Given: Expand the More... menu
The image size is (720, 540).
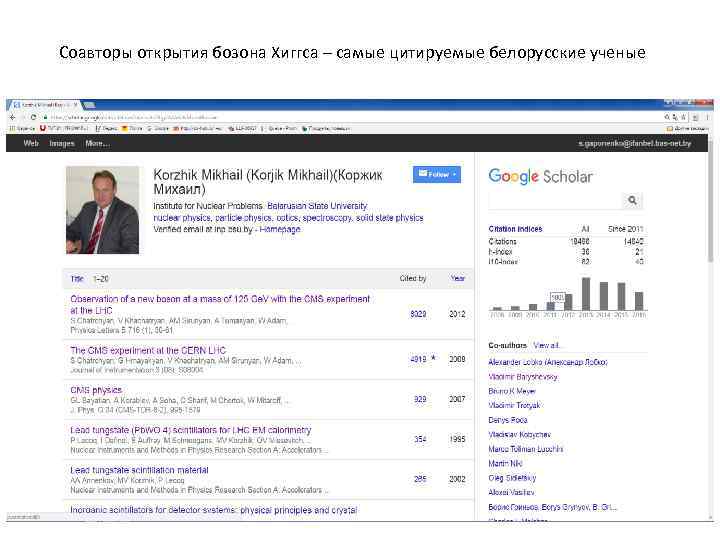Looking at the screenshot, I should (97, 144).
